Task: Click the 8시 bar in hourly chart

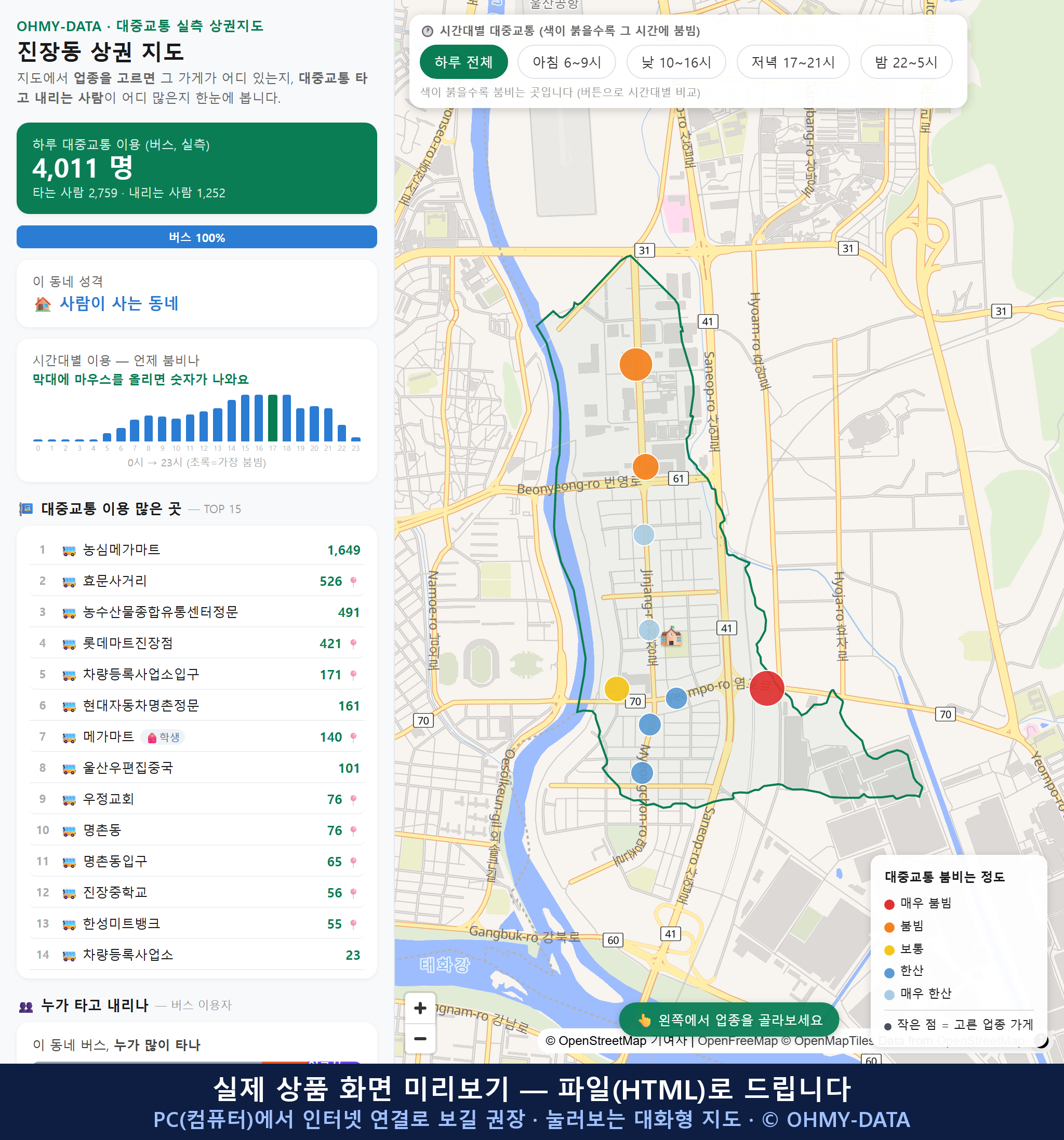Action: click(149, 428)
